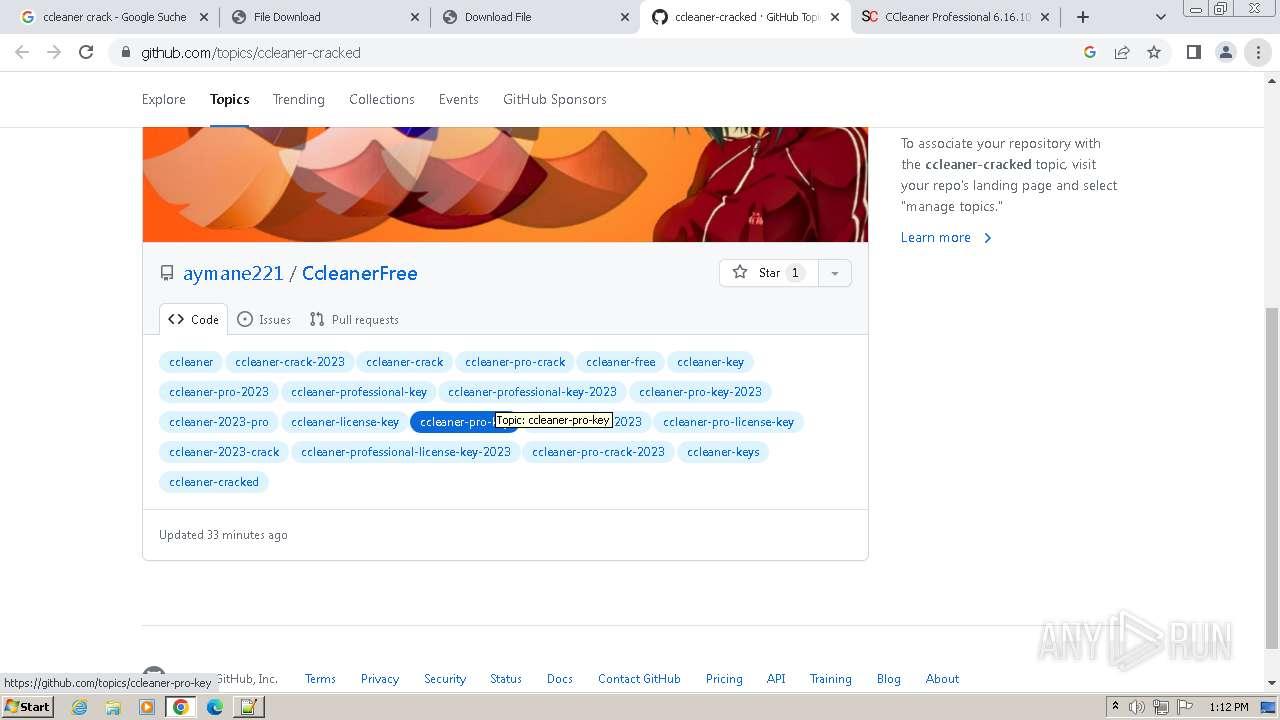Open the Pull requests tab
The width and height of the screenshot is (1280, 720).
354,319
